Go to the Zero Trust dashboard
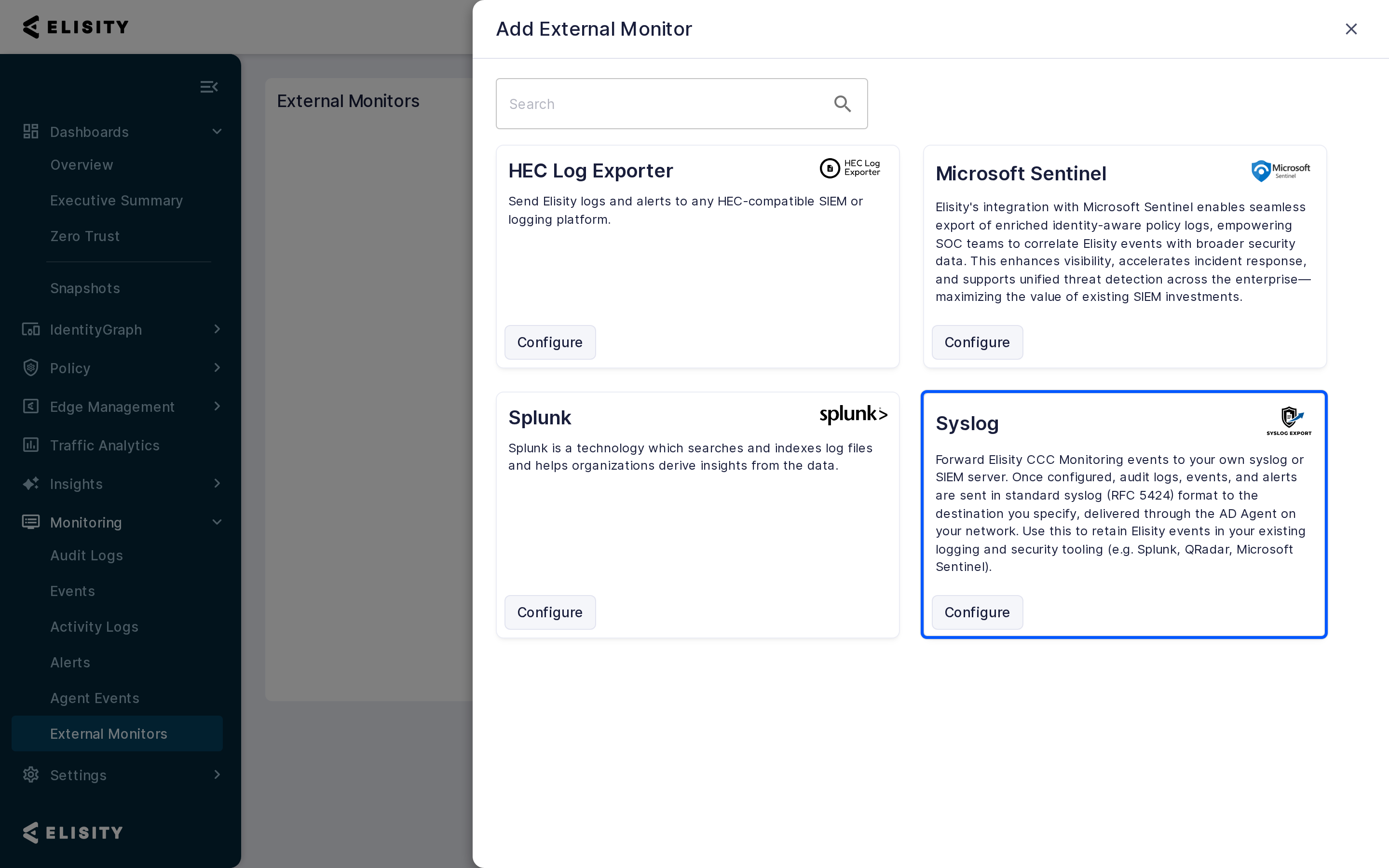 85,236
